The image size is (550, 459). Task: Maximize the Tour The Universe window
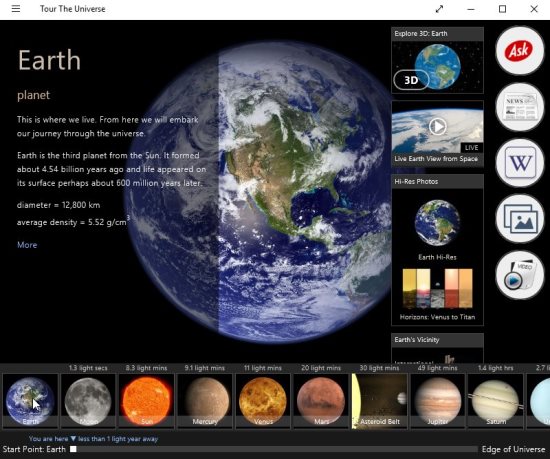[502, 9]
